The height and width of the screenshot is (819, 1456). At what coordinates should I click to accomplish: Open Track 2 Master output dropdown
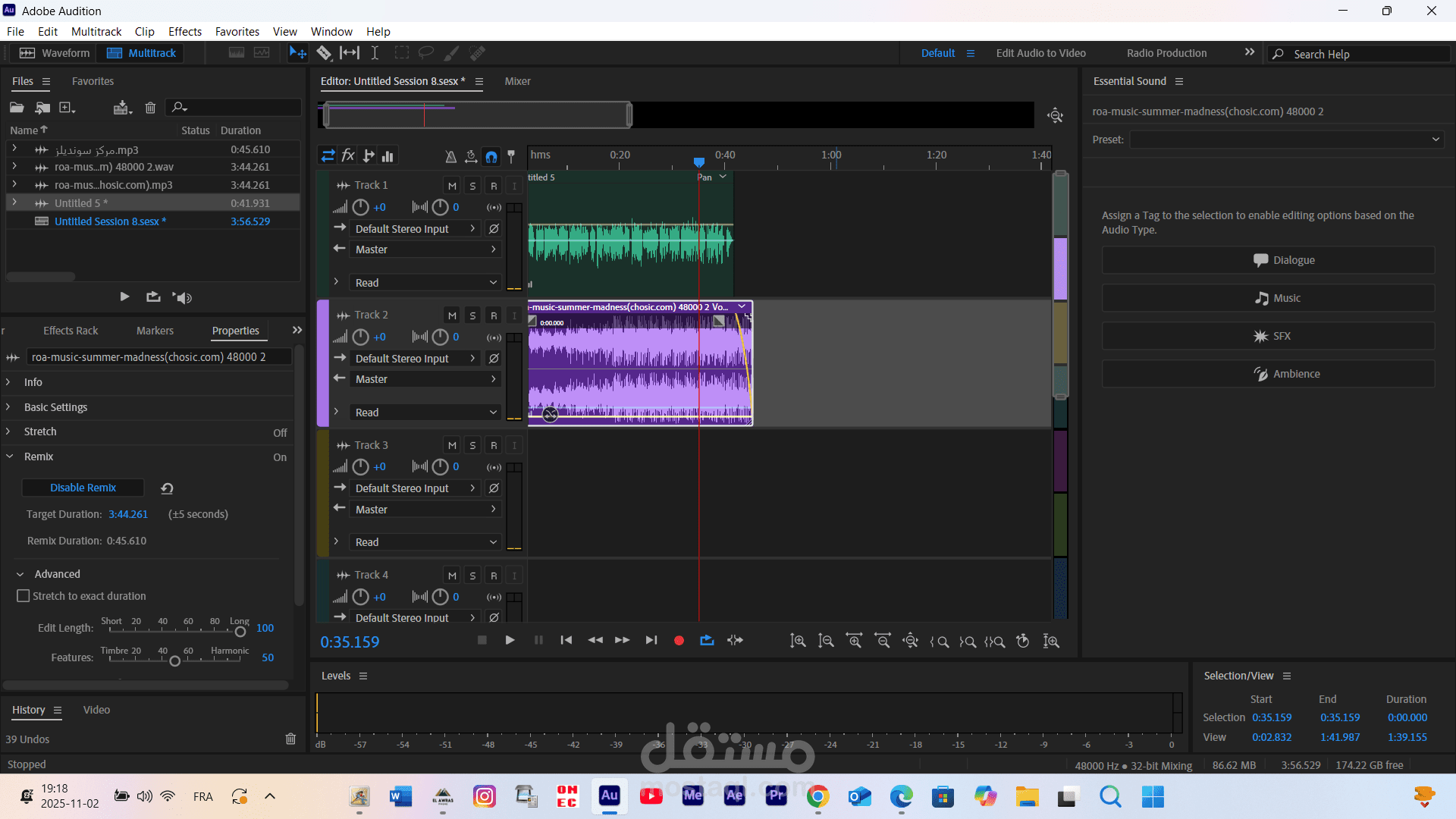[425, 379]
